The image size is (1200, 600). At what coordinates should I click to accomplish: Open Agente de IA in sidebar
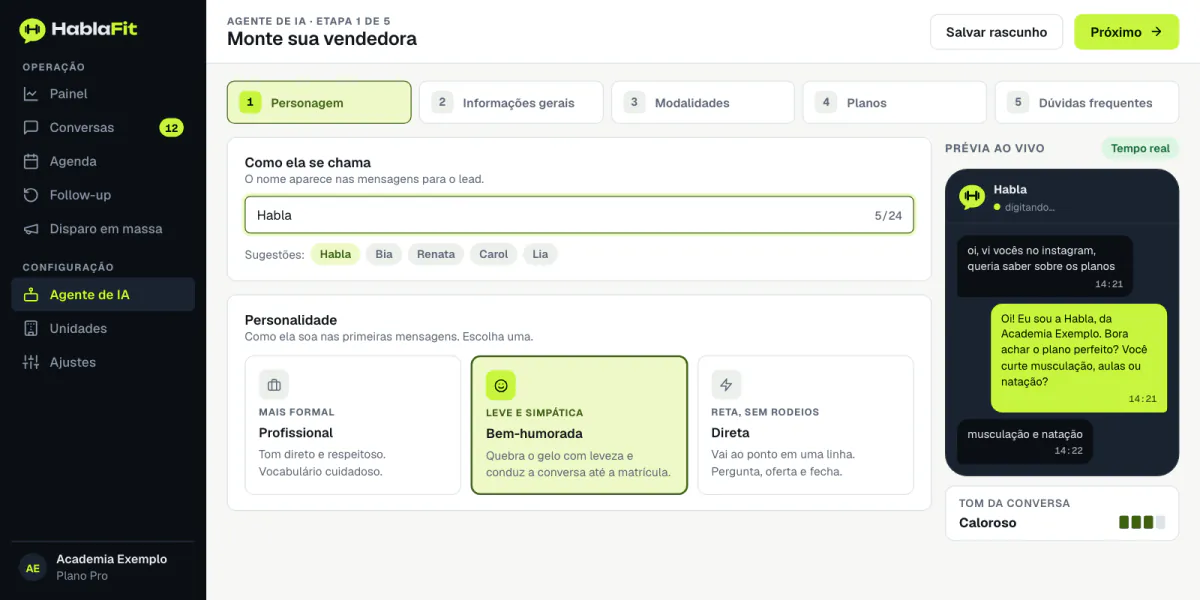[x=103, y=295]
